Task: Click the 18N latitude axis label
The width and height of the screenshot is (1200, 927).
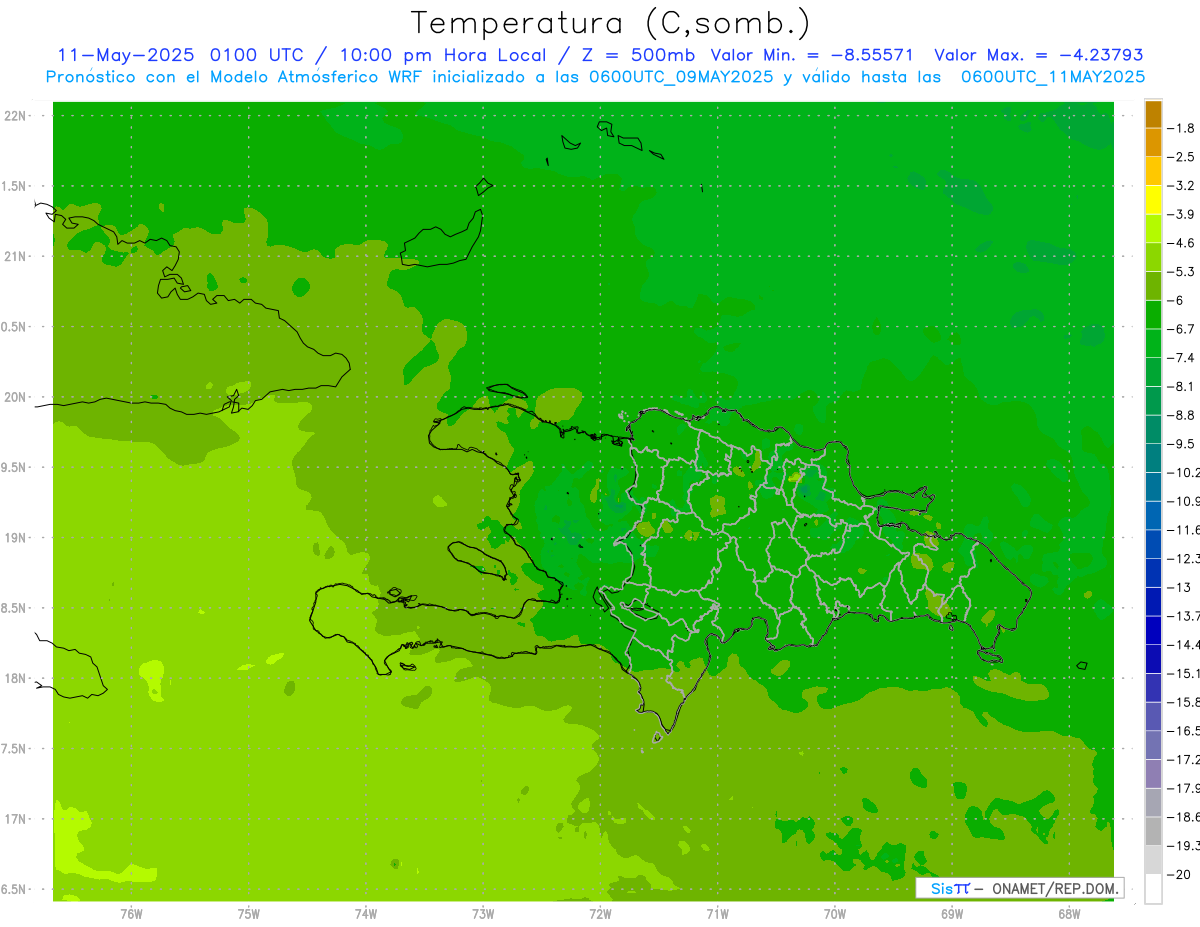Action: click(15, 679)
